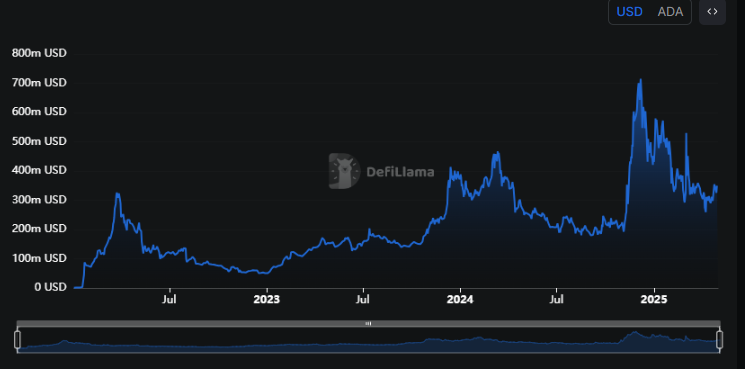The image size is (745, 369).
Task: Click the 800m USD y-axis label
Action: [x=39, y=53]
